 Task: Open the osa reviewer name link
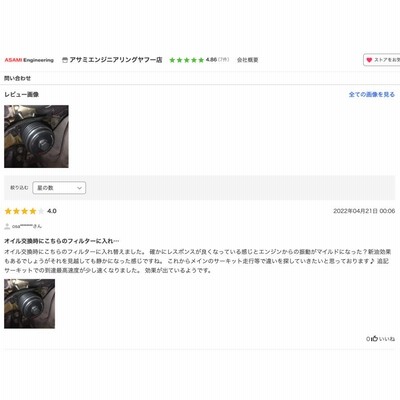click(27, 226)
